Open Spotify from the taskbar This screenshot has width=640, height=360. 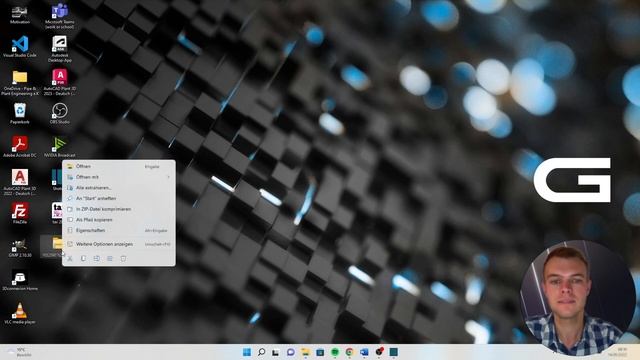pyautogui.click(x=335, y=352)
